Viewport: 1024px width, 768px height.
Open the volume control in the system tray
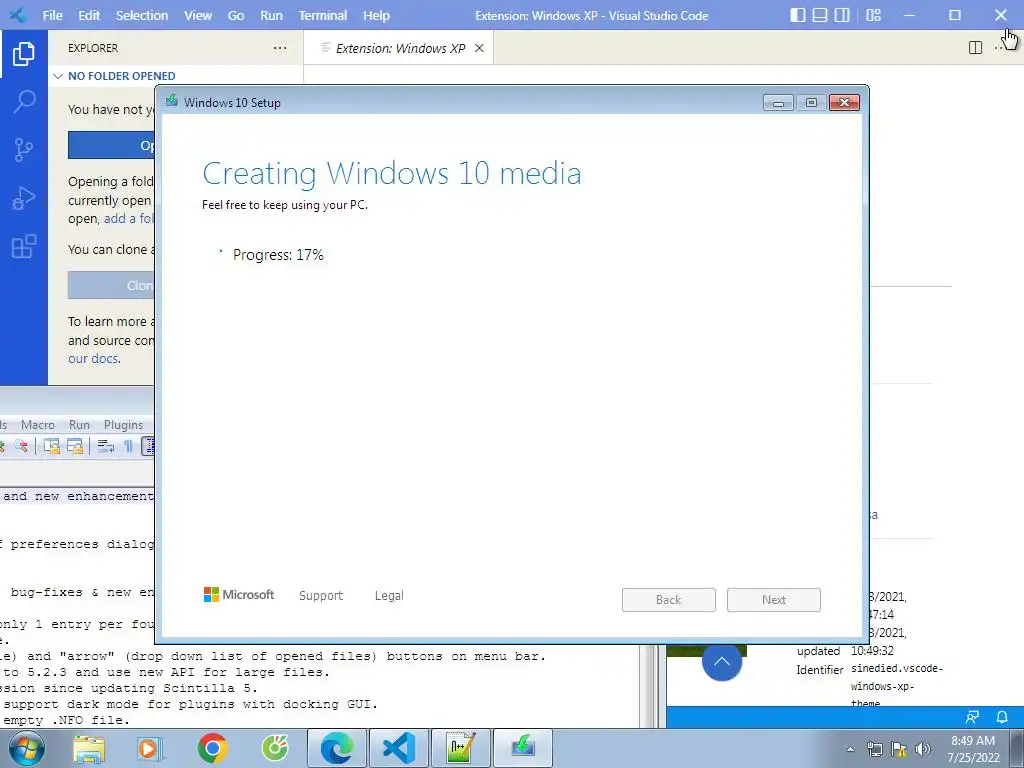coord(923,749)
